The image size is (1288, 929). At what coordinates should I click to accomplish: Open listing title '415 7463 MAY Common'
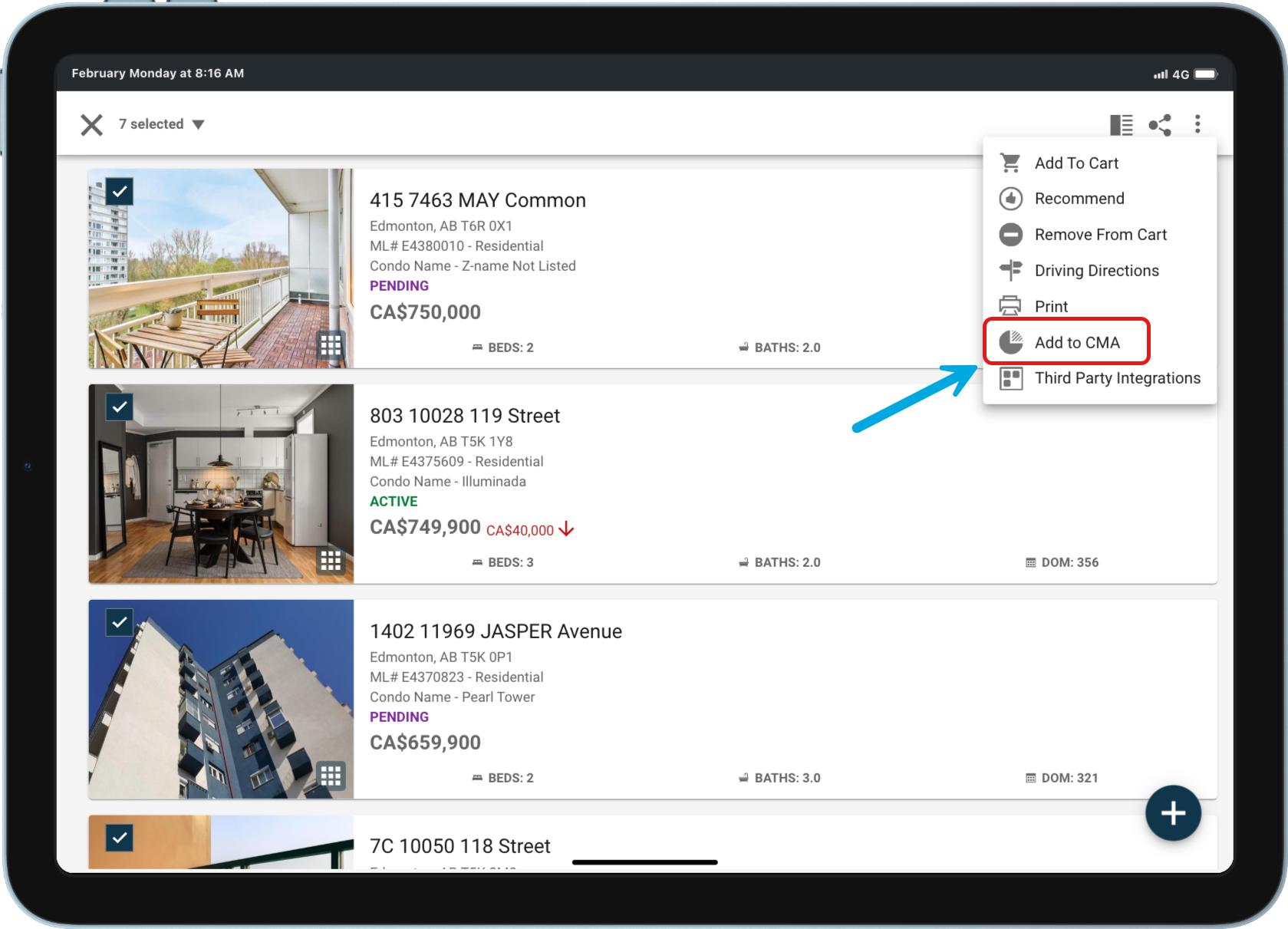(x=478, y=200)
